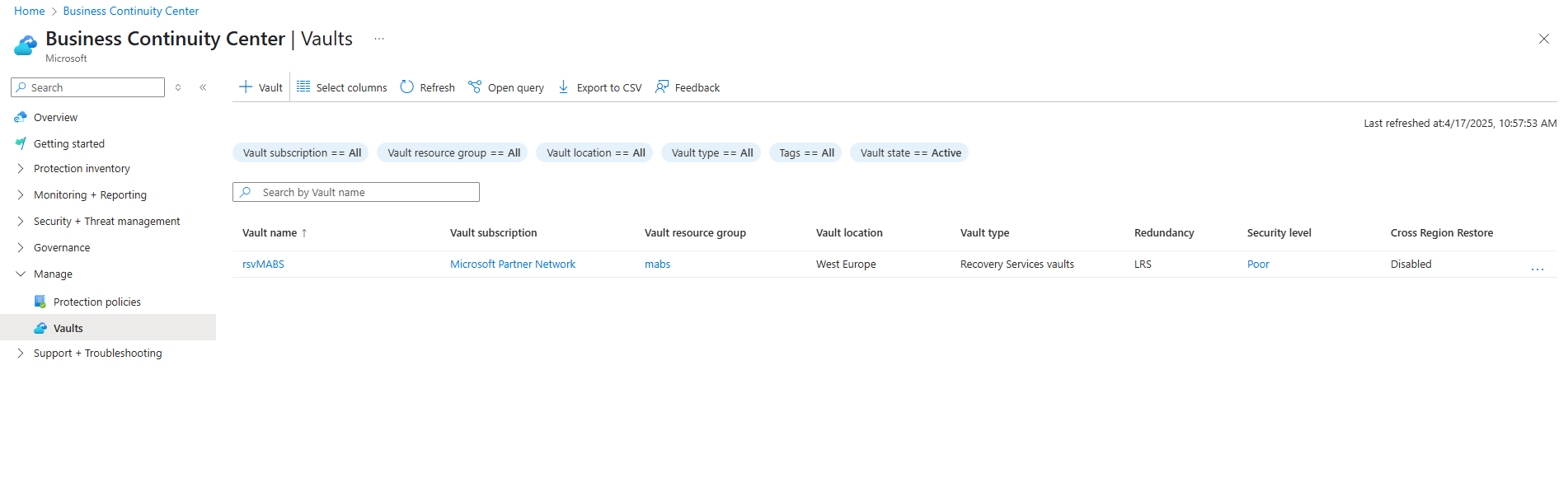The width and height of the screenshot is (1568, 501).
Task: Click the plus Vault add icon
Action: click(246, 87)
